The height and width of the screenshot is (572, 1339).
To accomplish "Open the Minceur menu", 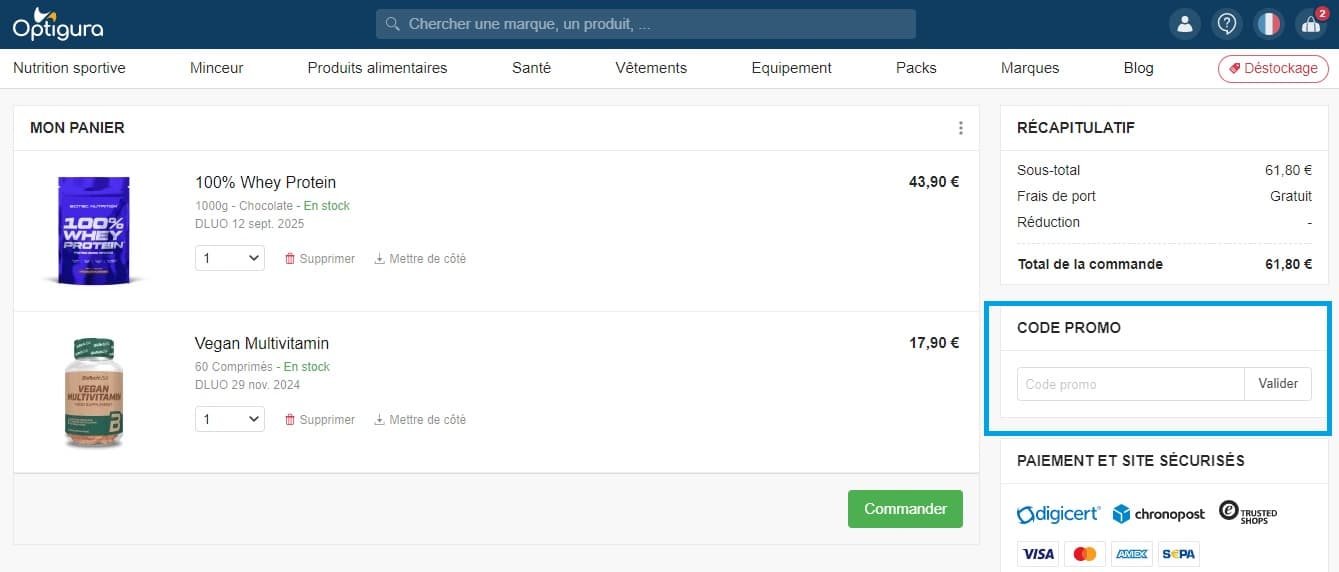I will pyautogui.click(x=217, y=68).
